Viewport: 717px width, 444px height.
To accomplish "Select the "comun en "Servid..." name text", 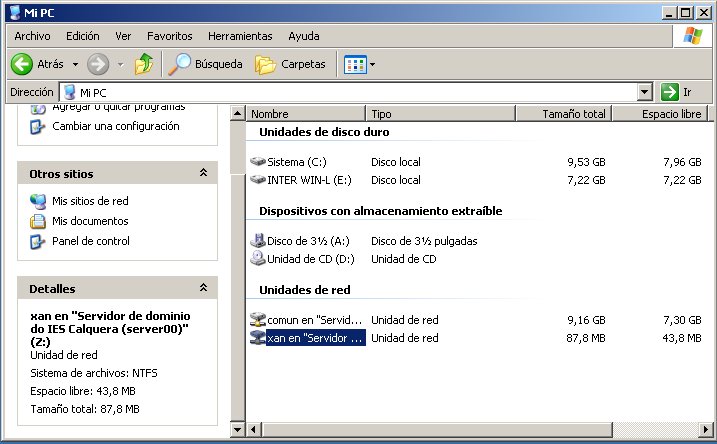I will [315, 320].
